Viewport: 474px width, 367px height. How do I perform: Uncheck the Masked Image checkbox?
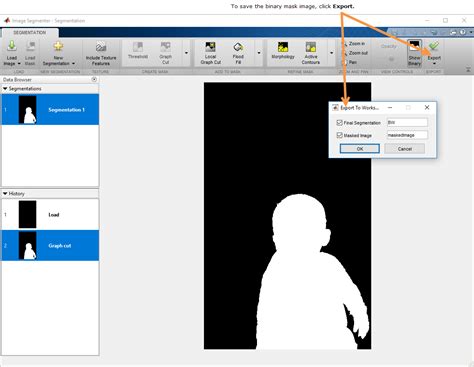tap(339, 135)
